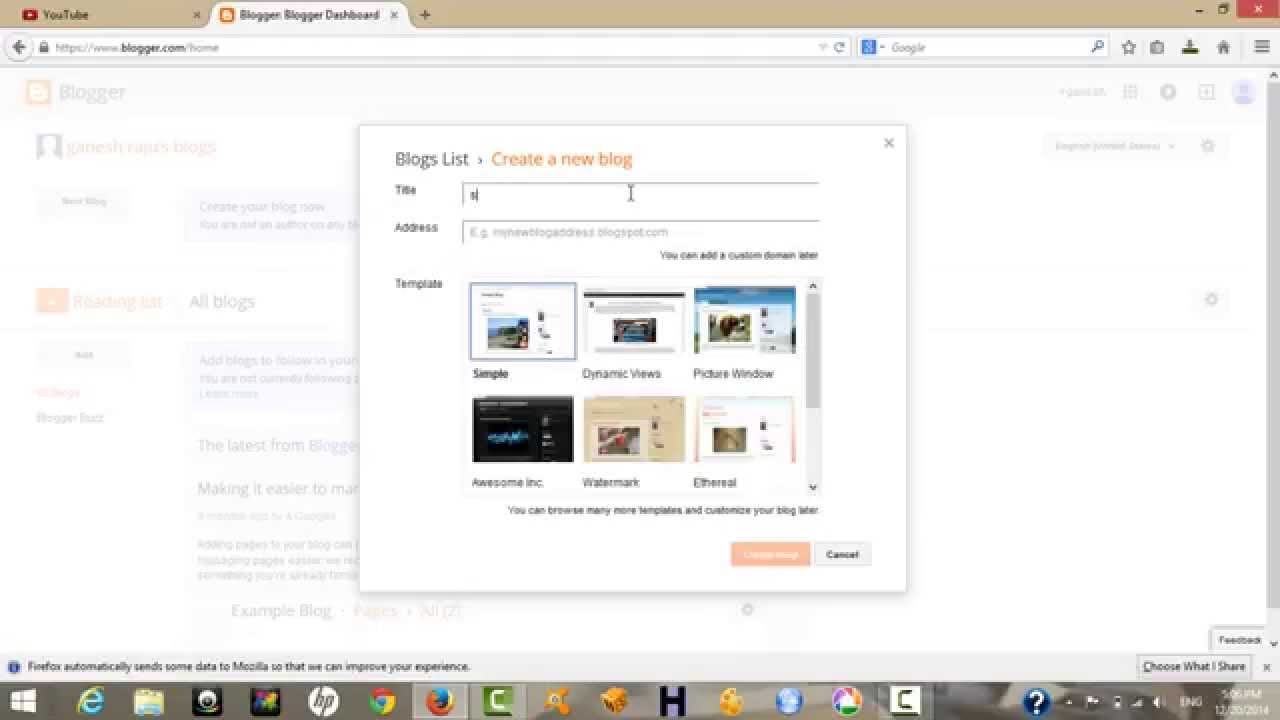The image size is (1280, 720).
Task: Choose the Watermark template thumbnail
Action: click(x=634, y=430)
